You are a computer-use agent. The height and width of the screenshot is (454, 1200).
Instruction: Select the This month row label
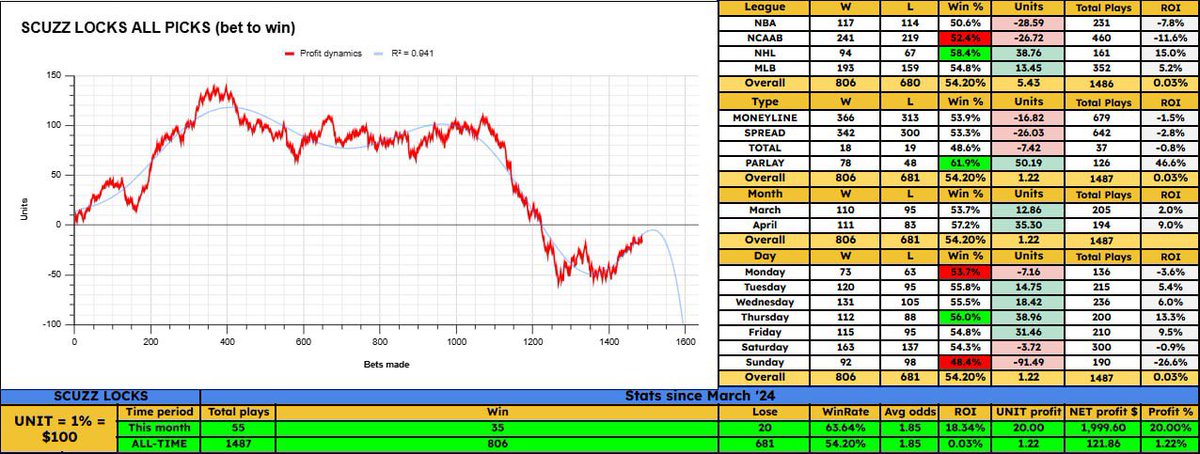click(x=159, y=427)
